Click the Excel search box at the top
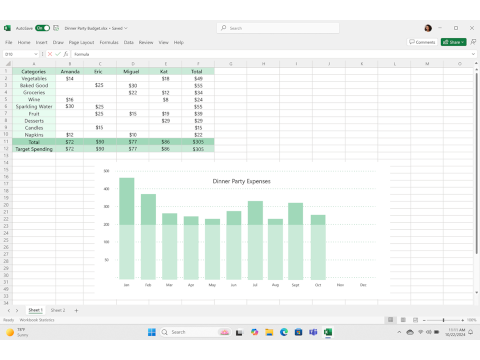480x360 pixels. pos(278,28)
